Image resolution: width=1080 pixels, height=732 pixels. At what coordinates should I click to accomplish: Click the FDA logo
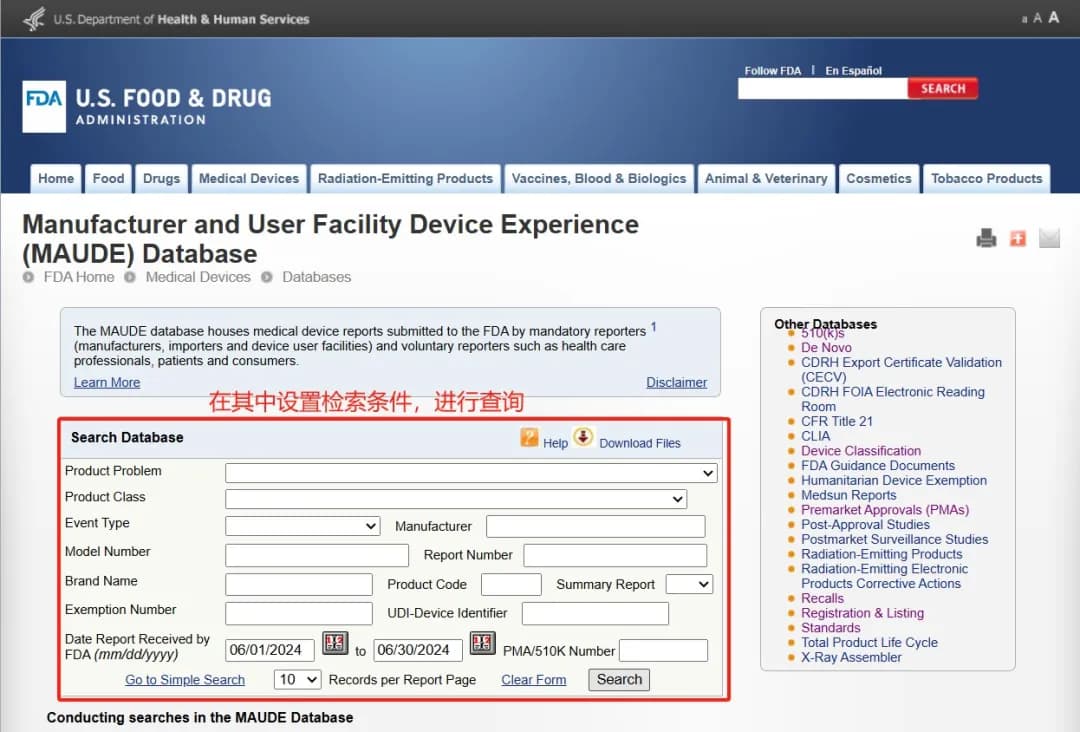pos(44,106)
